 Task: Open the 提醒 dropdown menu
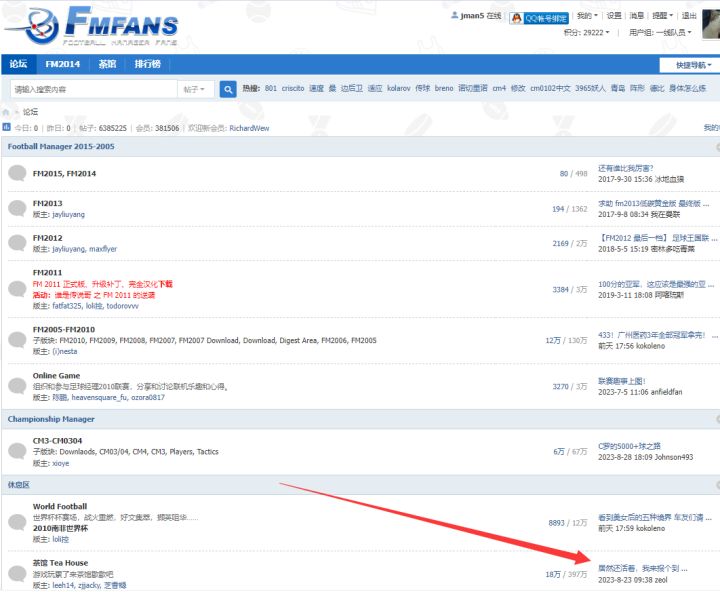coord(662,16)
